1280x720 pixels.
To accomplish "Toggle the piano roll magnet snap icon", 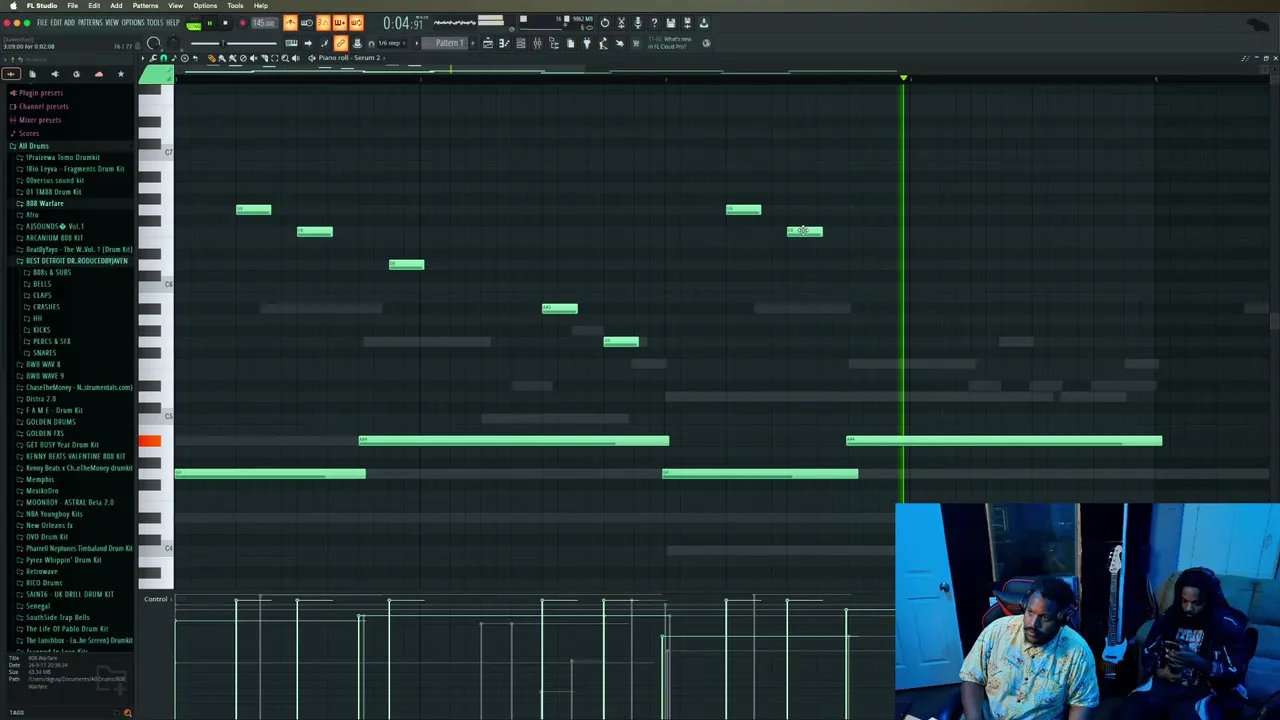I will 164,58.
